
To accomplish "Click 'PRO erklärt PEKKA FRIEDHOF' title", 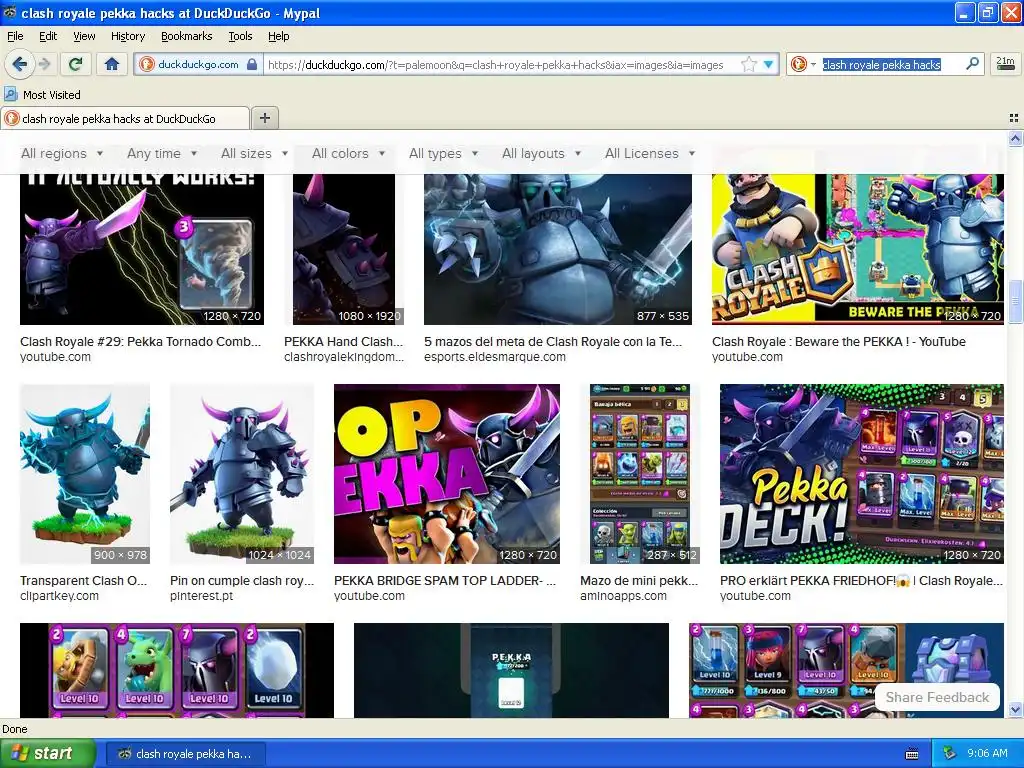I will point(861,581).
